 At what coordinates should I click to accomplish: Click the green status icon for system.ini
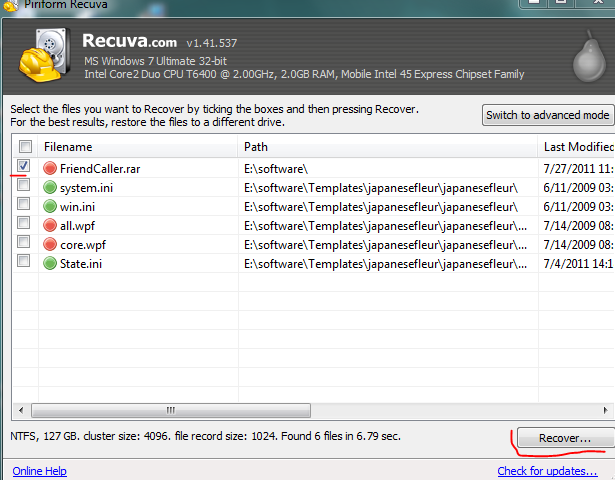[x=50, y=187]
